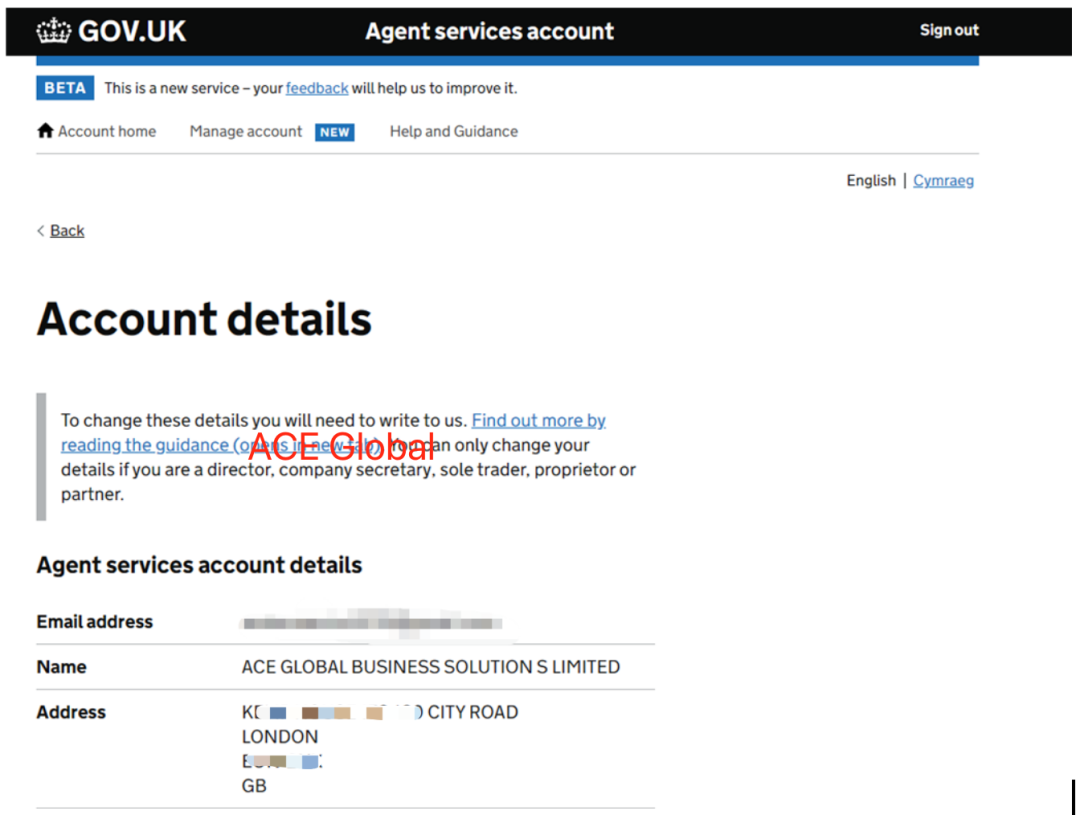Screen dimensions: 1080x815
Task: Click the back chevron arrow icon
Action: point(41,231)
